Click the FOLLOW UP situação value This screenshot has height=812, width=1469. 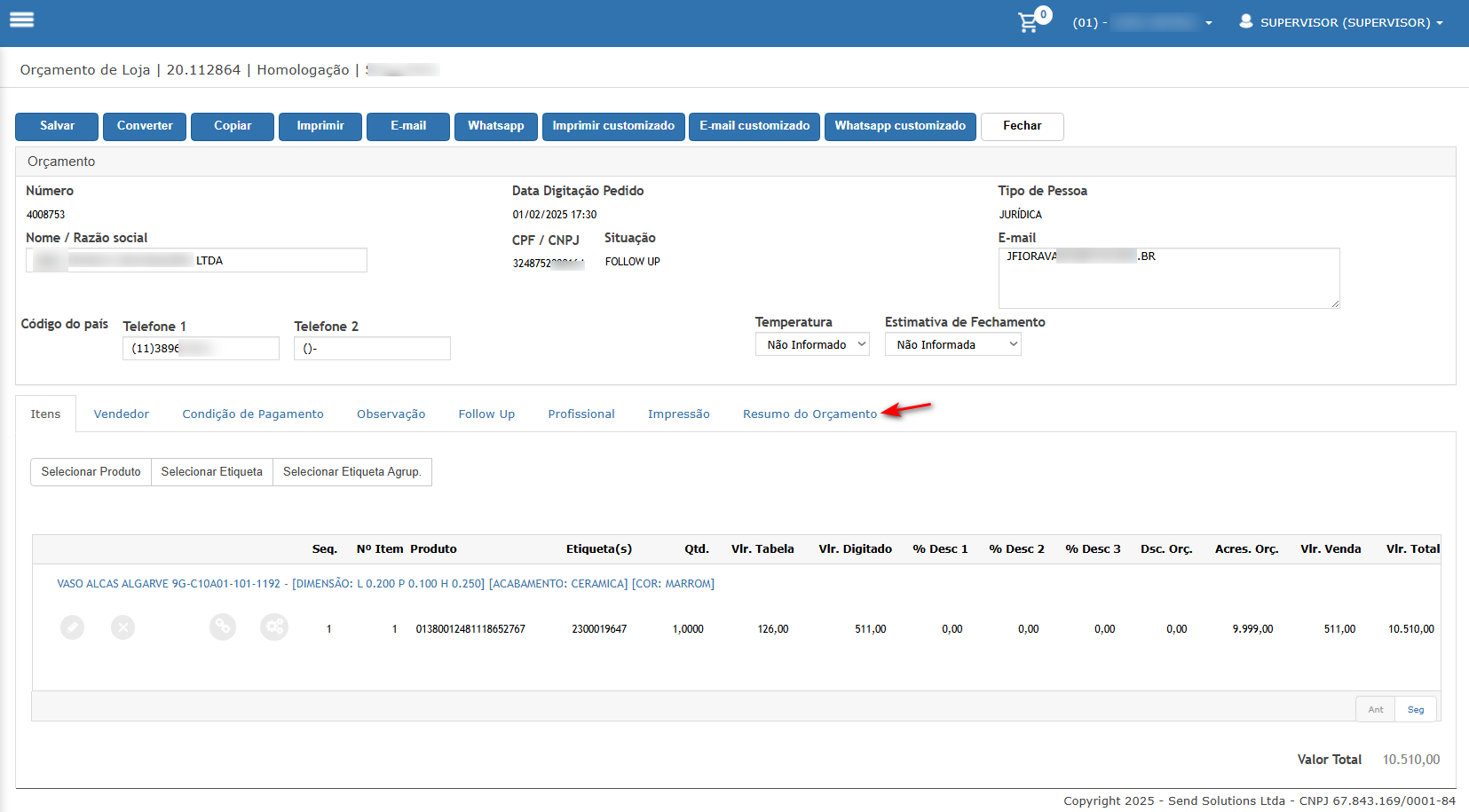[633, 262]
